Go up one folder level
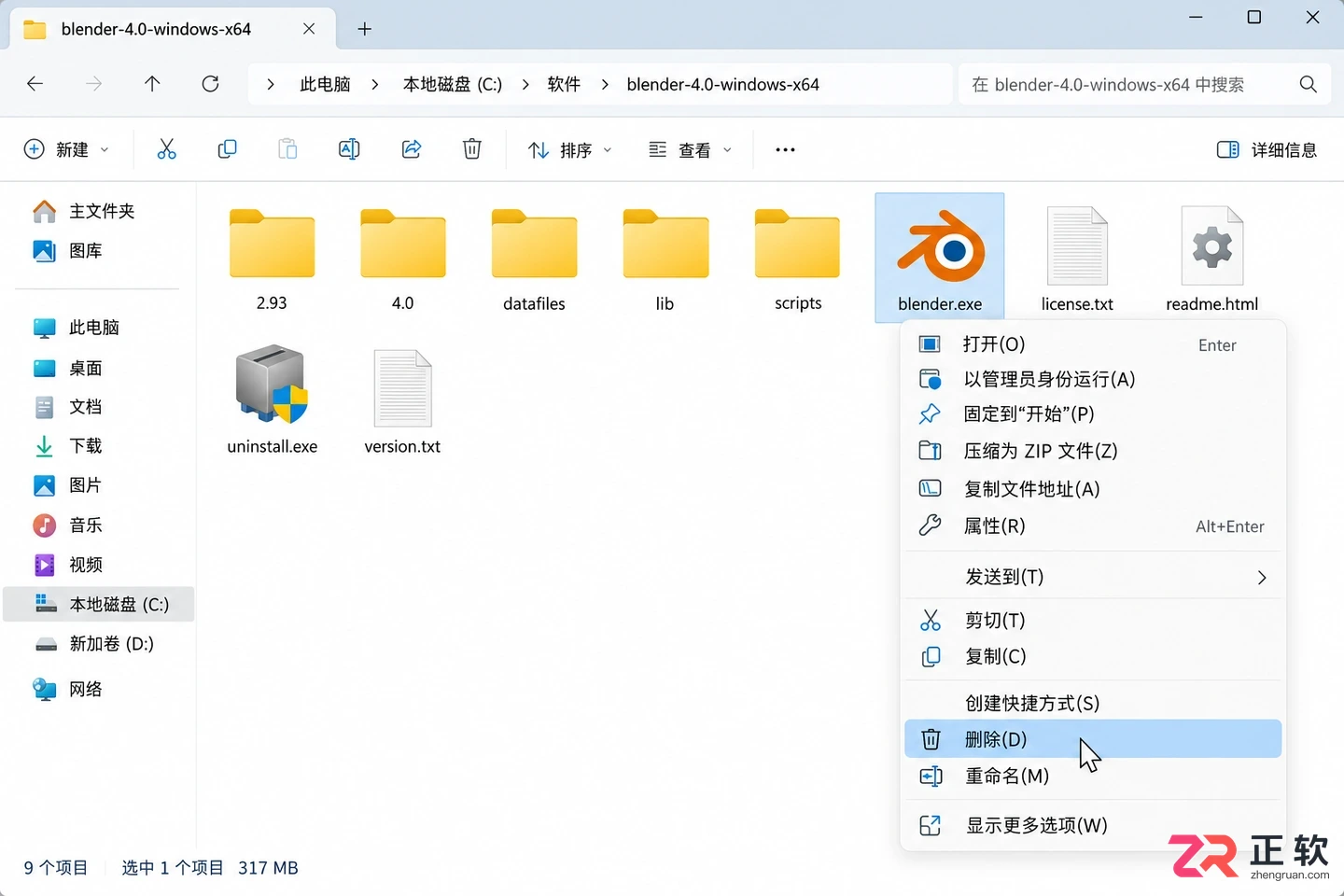Viewport: 1344px width, 896px height. coord(152,84)
